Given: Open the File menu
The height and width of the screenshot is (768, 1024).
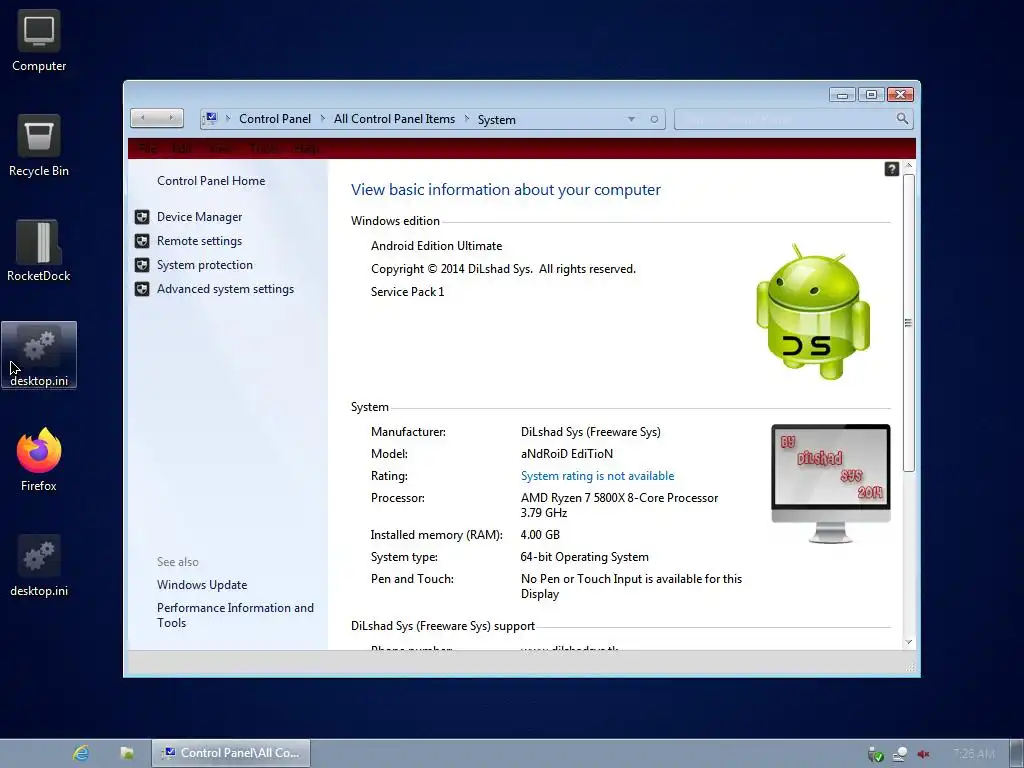Looking at the screenshot, I should tap(148, 149).
